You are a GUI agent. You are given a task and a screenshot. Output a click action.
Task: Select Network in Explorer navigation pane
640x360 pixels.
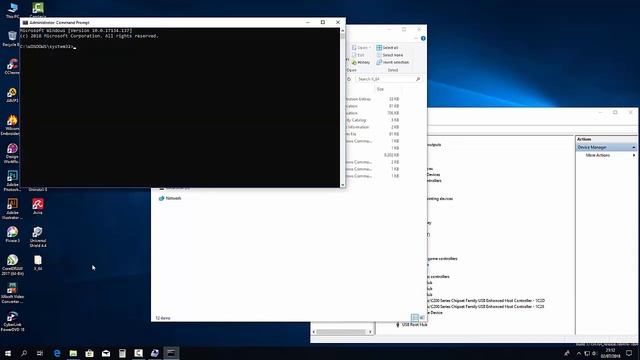coord(170,198)
